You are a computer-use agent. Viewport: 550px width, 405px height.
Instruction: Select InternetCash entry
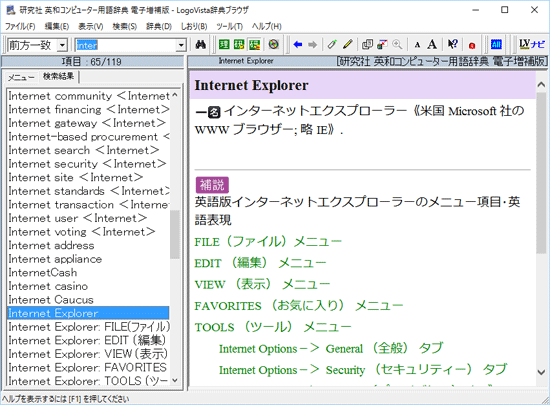click(x=88, y=272)
